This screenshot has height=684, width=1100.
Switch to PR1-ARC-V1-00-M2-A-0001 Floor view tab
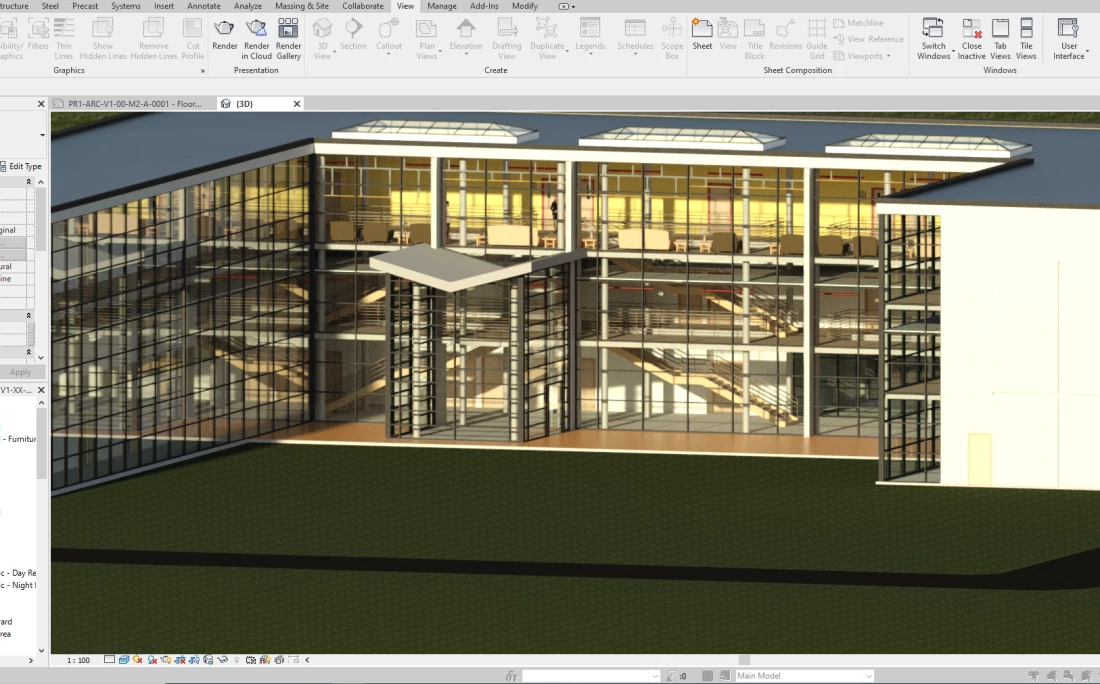click(x=134, y=104)
